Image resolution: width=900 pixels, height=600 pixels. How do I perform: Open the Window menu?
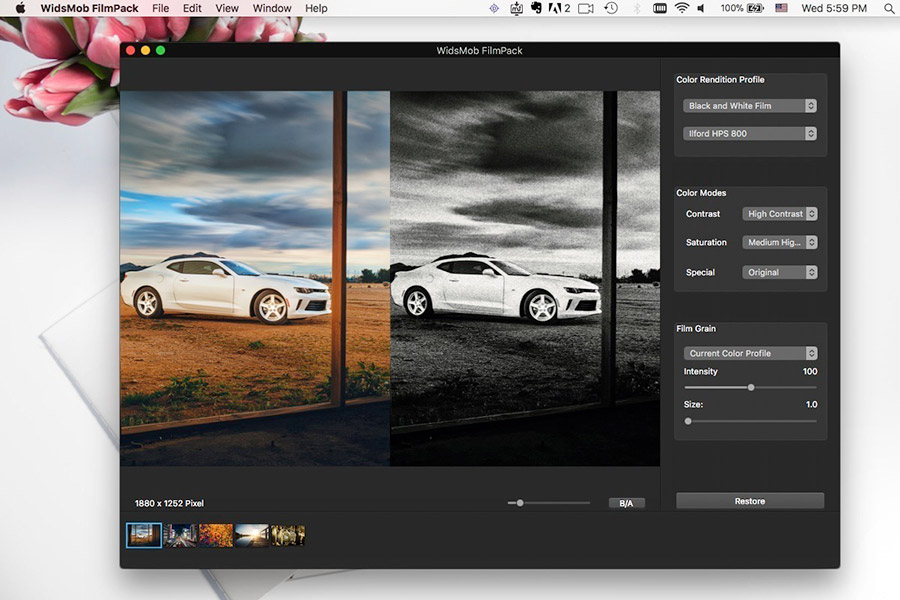[272, 8]
